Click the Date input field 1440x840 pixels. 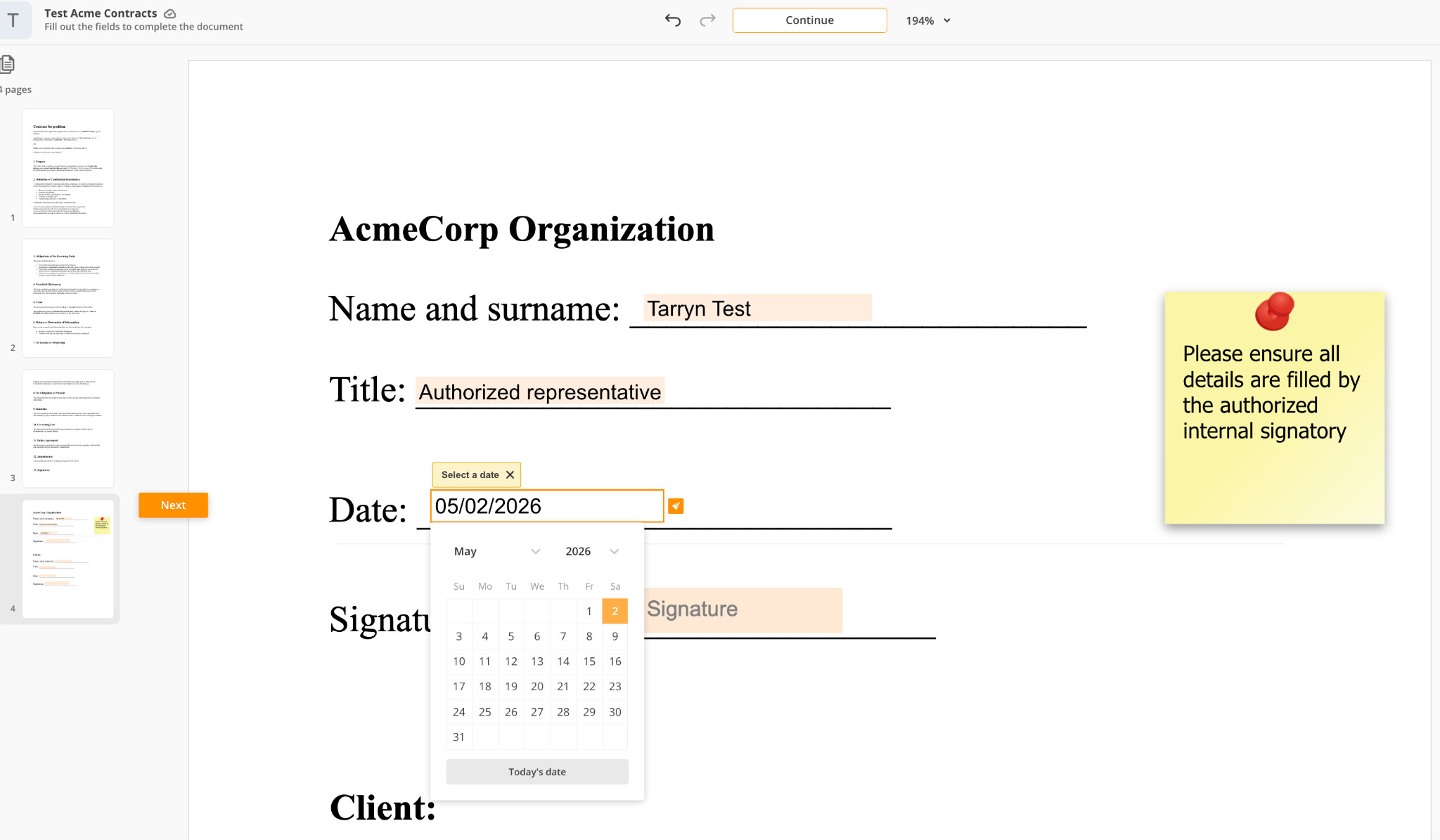point(547,506)
